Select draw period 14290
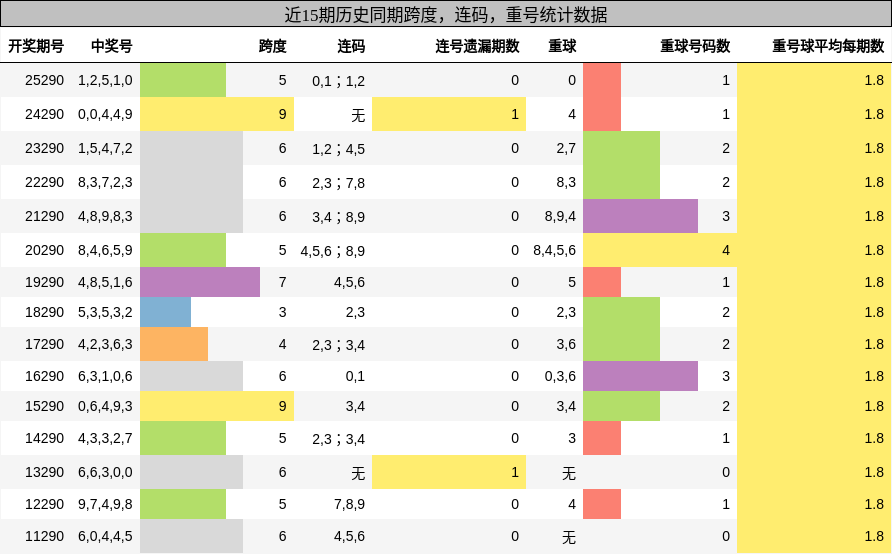This screenshot has width=892, height=554. coord(44,438)
